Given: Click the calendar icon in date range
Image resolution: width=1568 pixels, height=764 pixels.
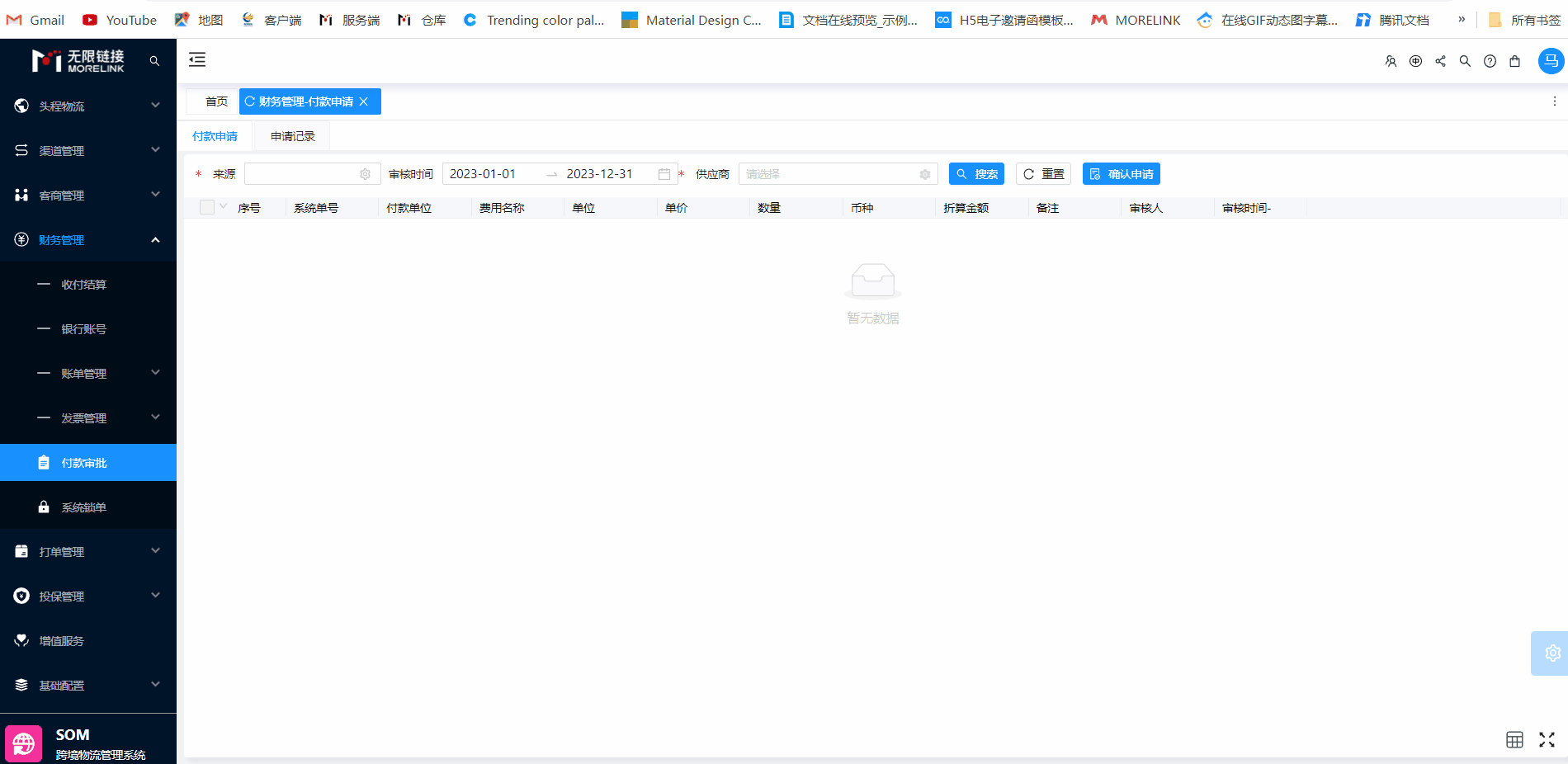Looking at the screenshot, I should 664,174.
